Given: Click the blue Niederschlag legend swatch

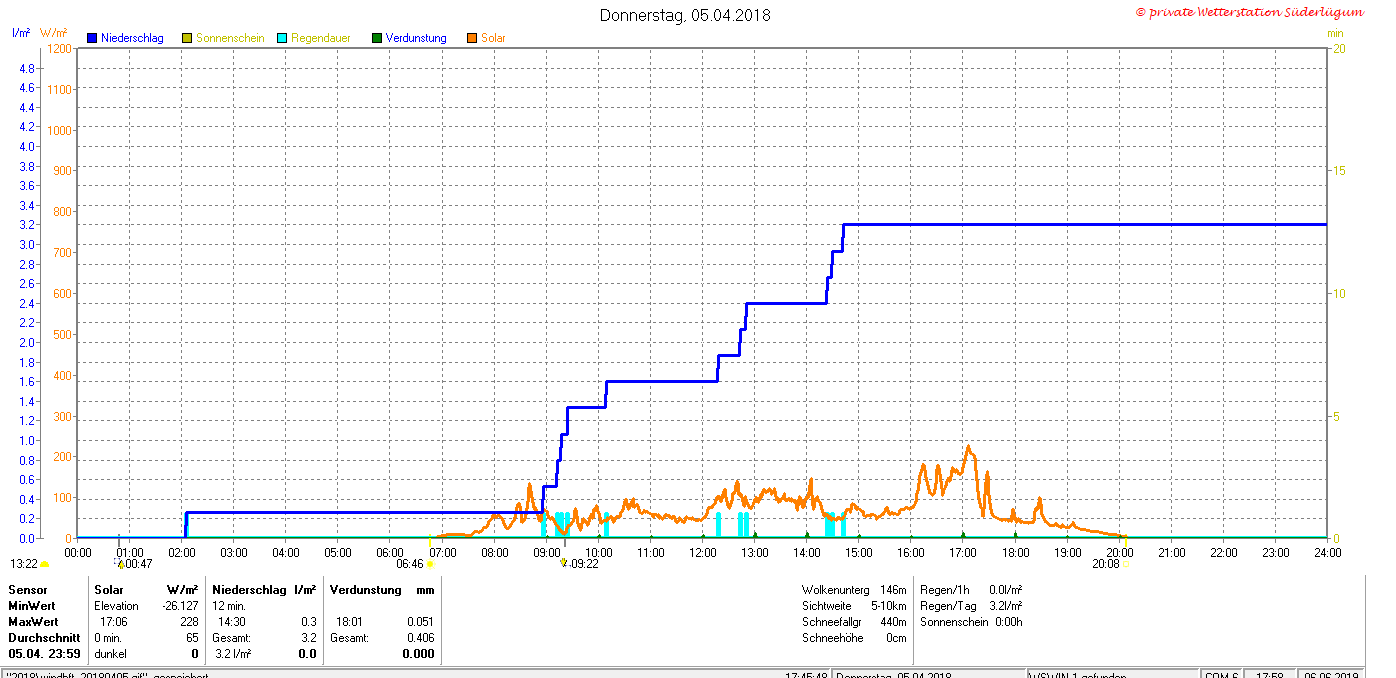Looking at the screenshot, I should [x=93, y=38].
